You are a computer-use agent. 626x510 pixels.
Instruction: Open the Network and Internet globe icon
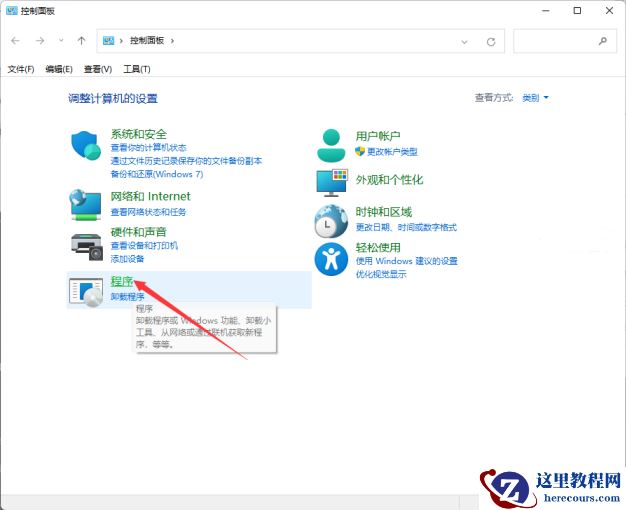[85, 204]
